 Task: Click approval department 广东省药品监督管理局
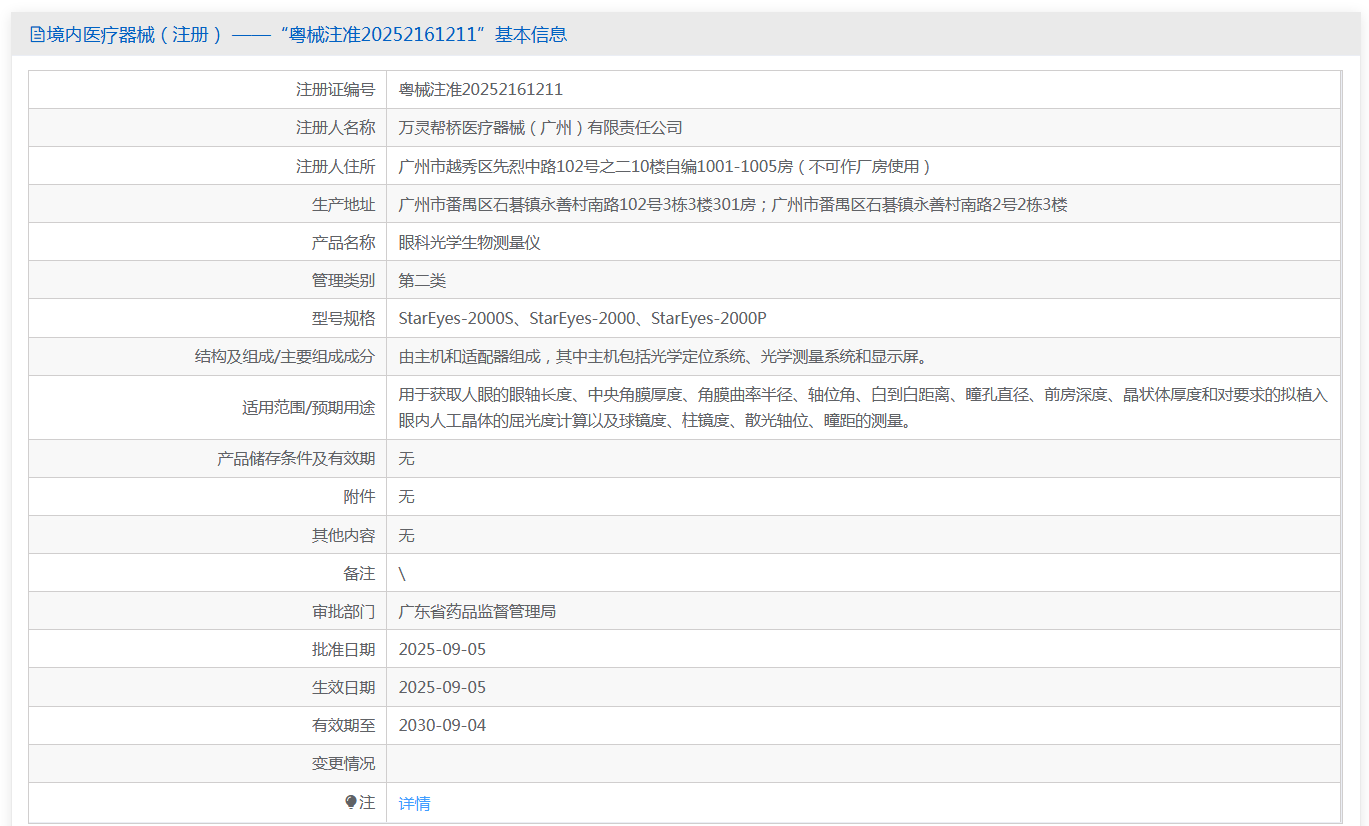(x=477, y=611)
